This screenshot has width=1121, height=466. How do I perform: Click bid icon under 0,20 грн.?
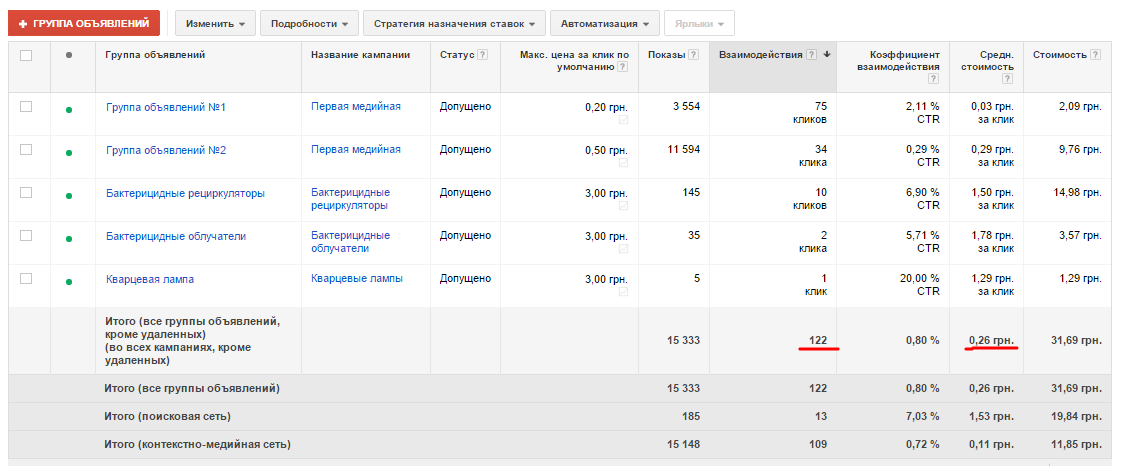(623, 120)
